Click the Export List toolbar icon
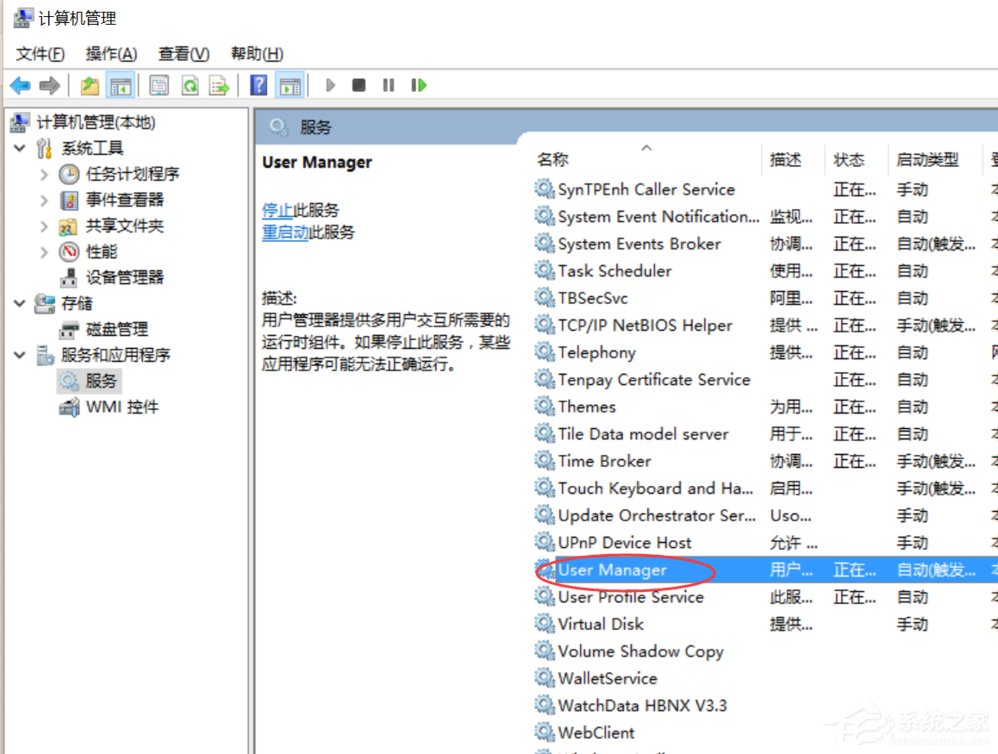Viewport: 998px width, 754px height. tap(221, 85)
